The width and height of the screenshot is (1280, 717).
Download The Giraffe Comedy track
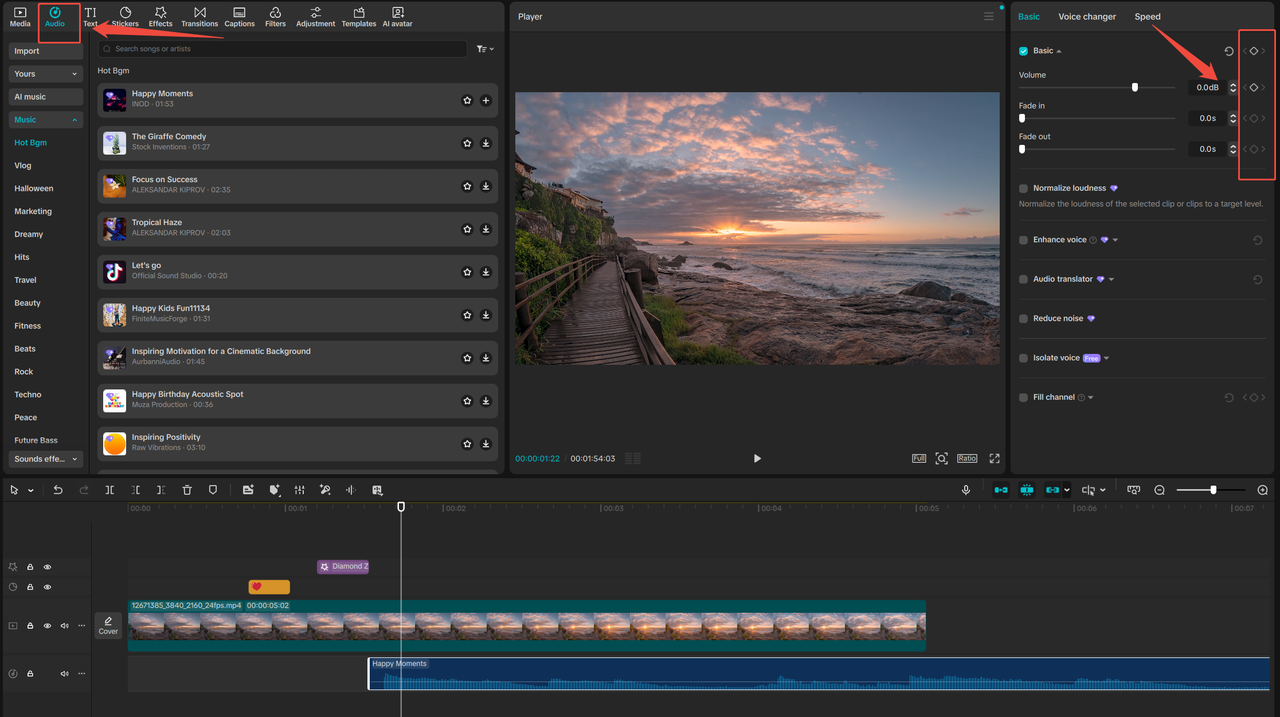pyautogui.click(x=486, y=143)
